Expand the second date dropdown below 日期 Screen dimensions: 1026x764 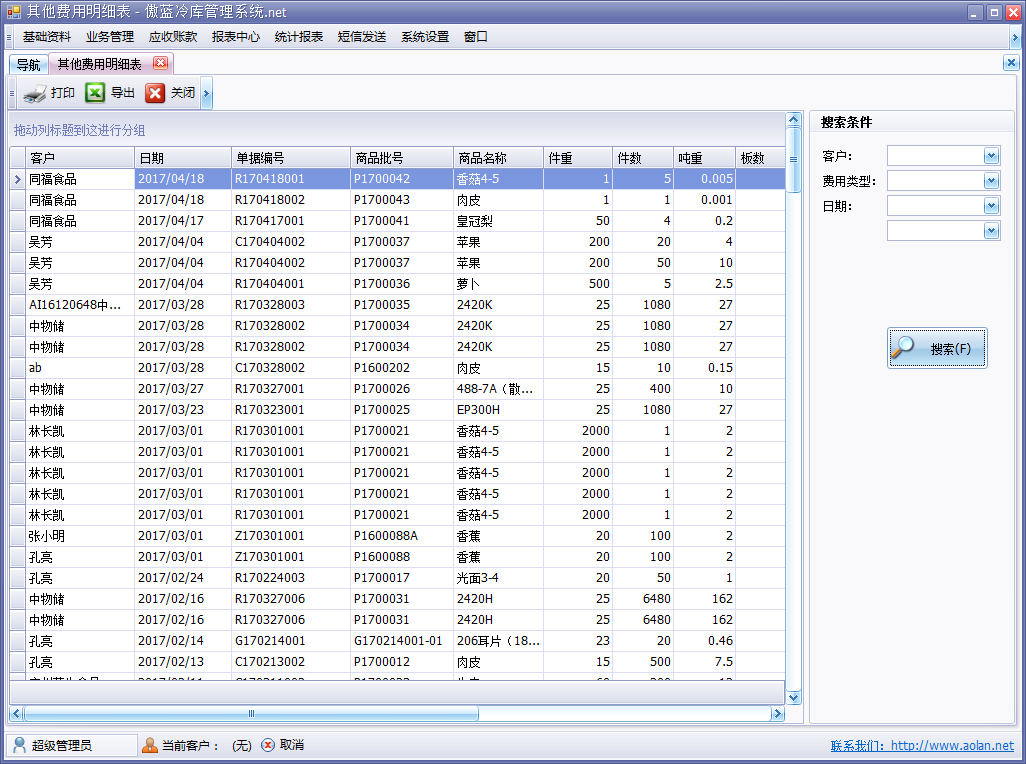coord(991,231)
